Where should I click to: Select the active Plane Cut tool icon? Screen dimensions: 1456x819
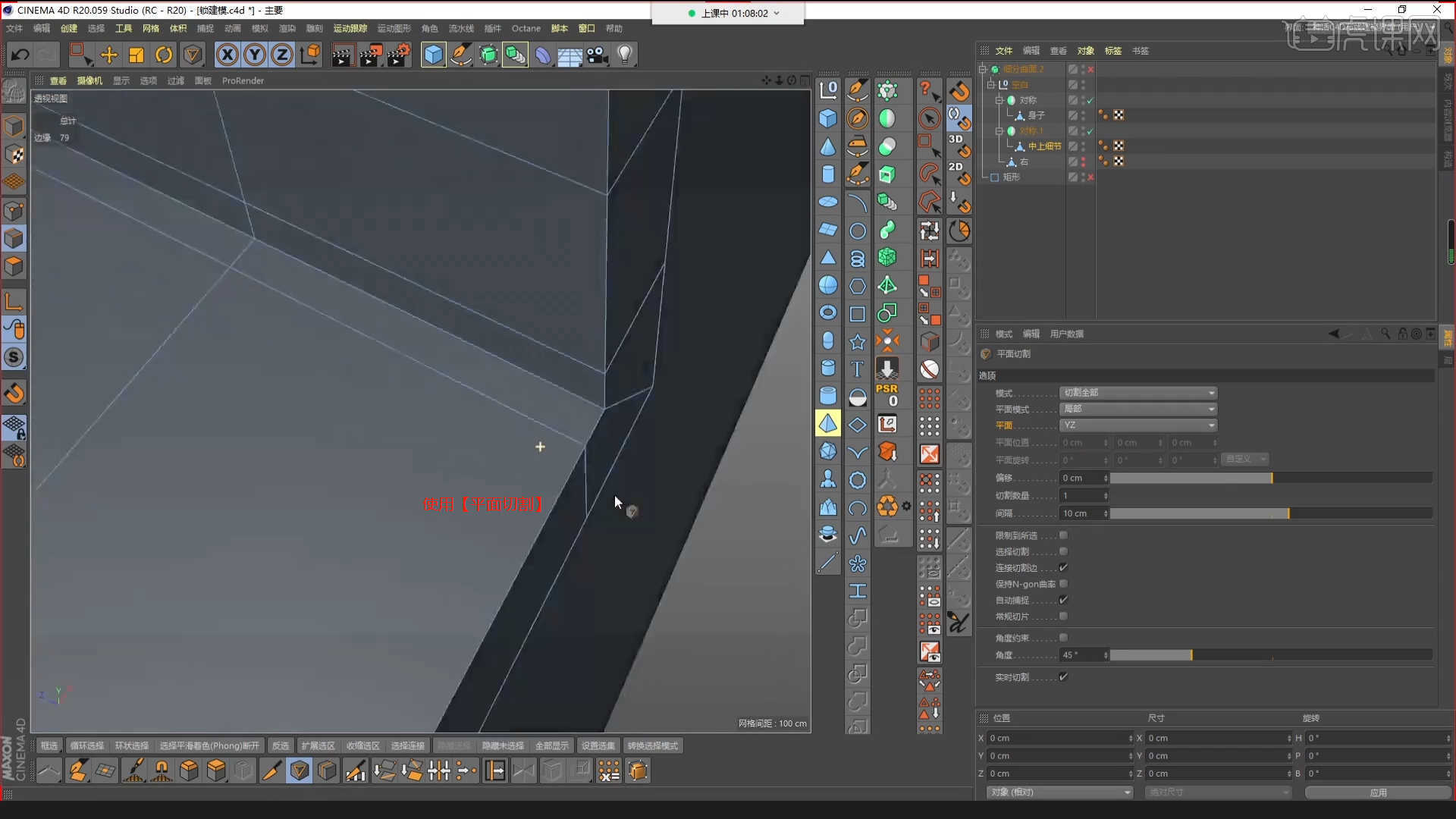click(300, 770)
